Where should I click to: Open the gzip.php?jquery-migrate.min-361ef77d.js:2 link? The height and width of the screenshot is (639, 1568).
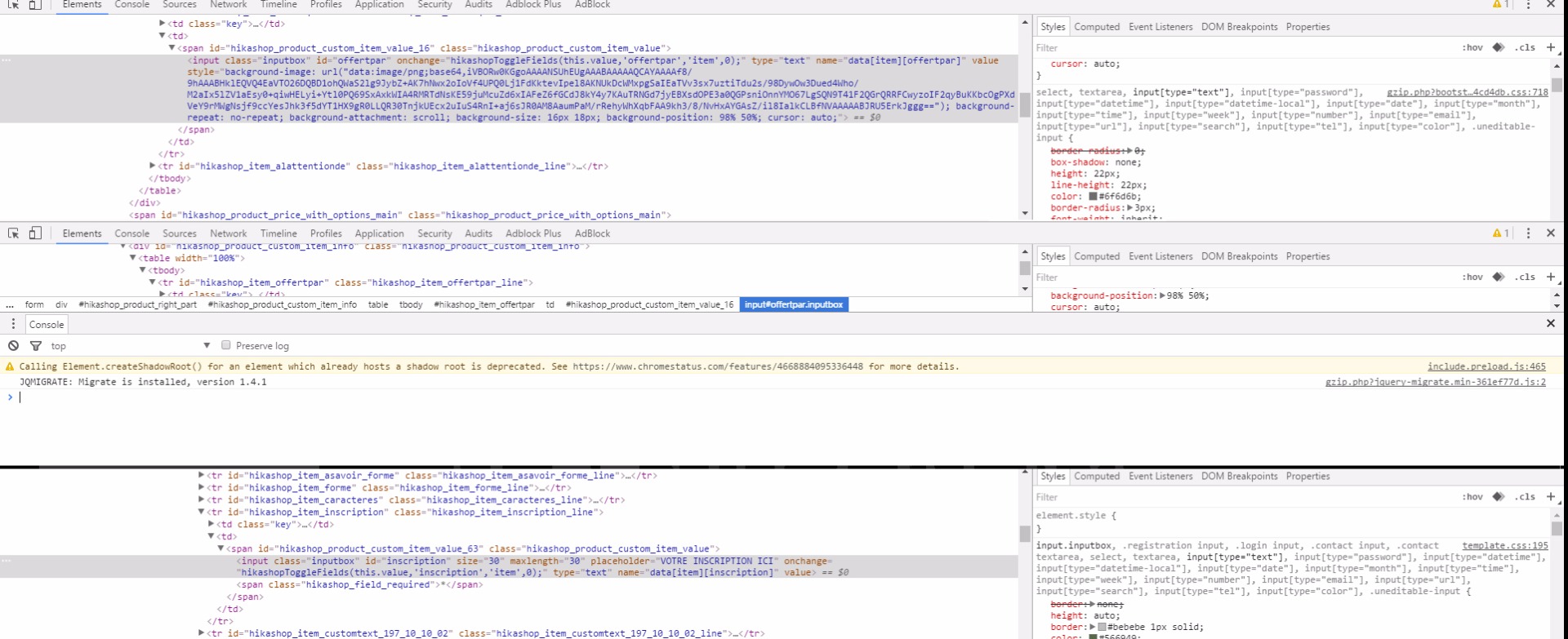pos(1436,382)
